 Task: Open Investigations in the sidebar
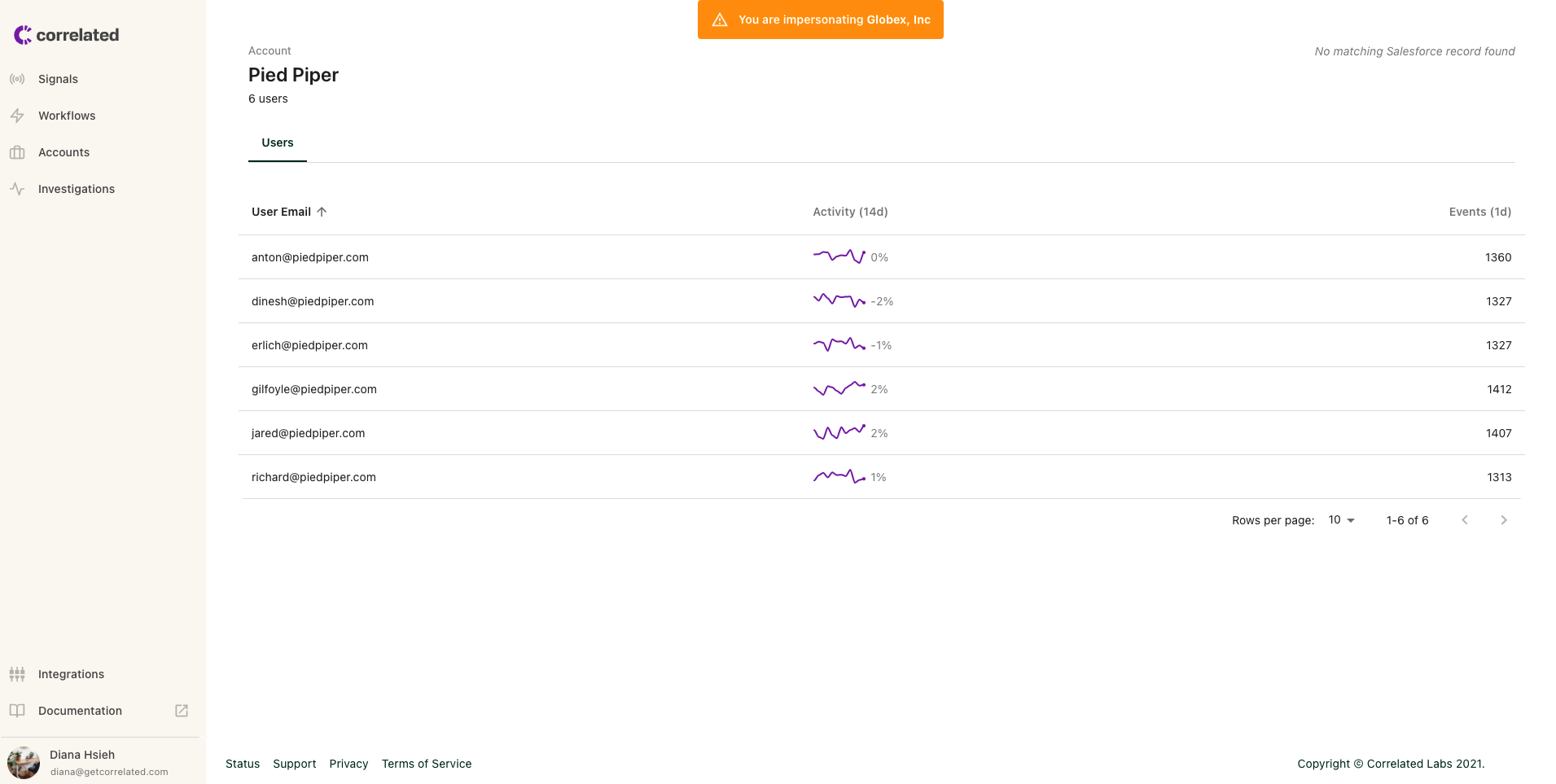pos(77,189)
